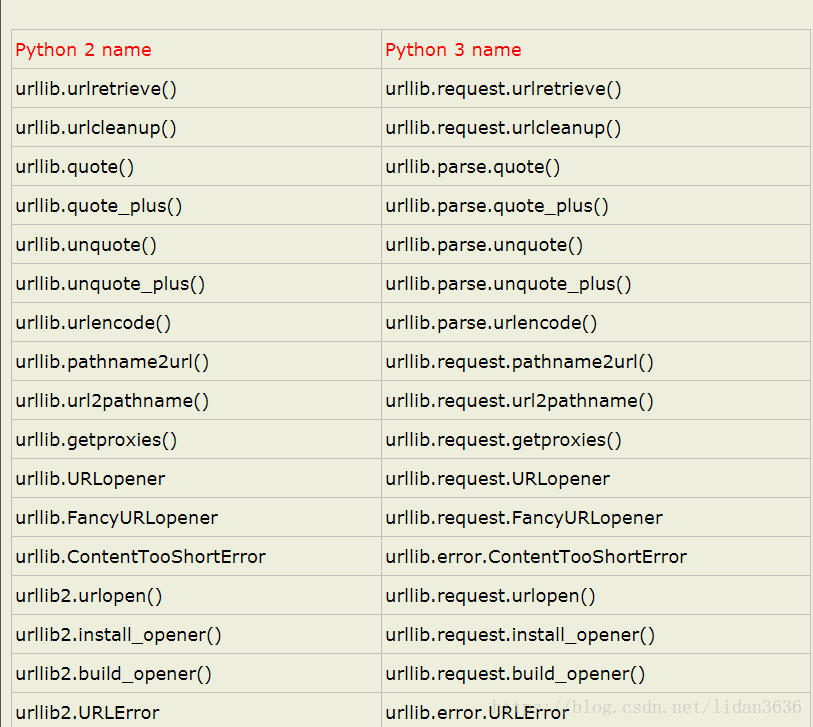
Task: Select the cell 'urllib.urlretrieve()'
Action: coord(196,88)
